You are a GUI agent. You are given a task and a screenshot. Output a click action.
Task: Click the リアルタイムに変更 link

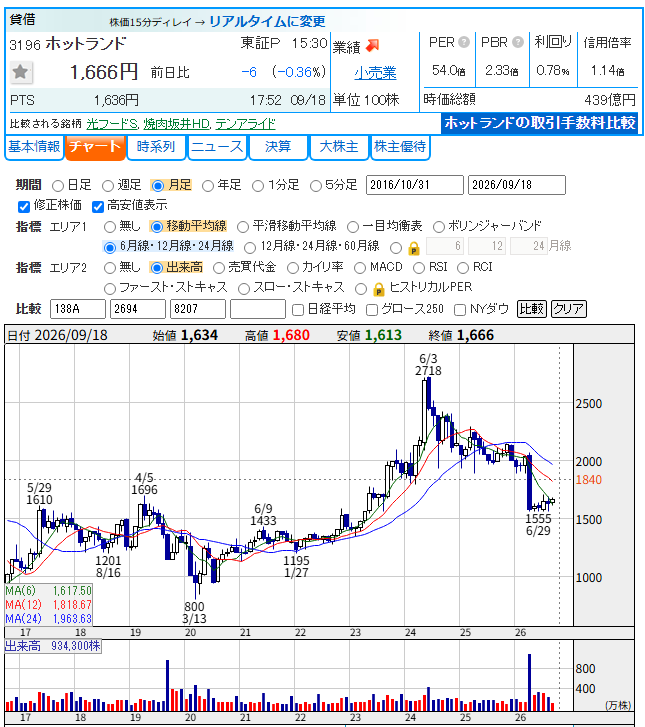coord(267,21)
